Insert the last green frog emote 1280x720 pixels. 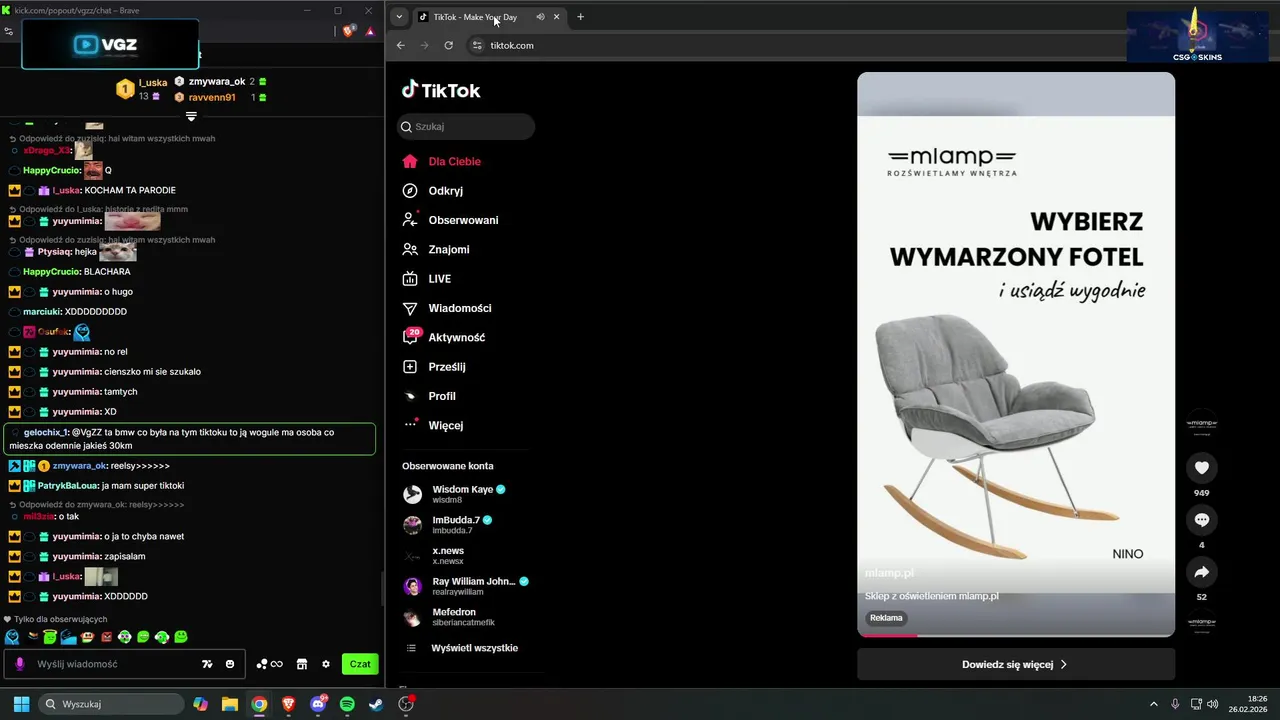pyautogui.click(x=181, y=637)
